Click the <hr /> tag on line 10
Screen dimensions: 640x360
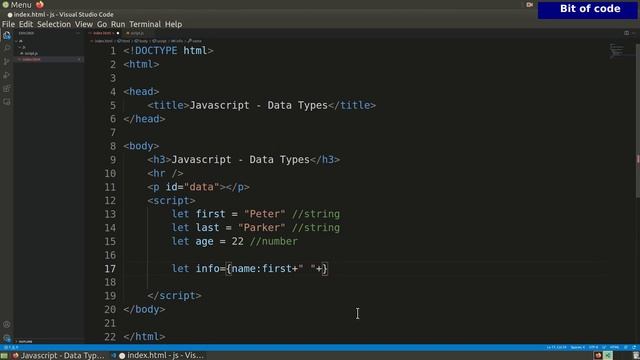coord(165,173)
